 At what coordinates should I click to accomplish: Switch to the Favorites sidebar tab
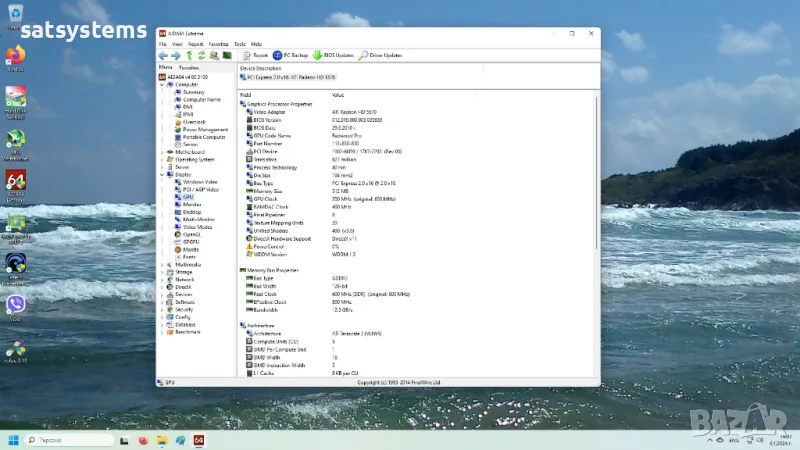(188, 67)
